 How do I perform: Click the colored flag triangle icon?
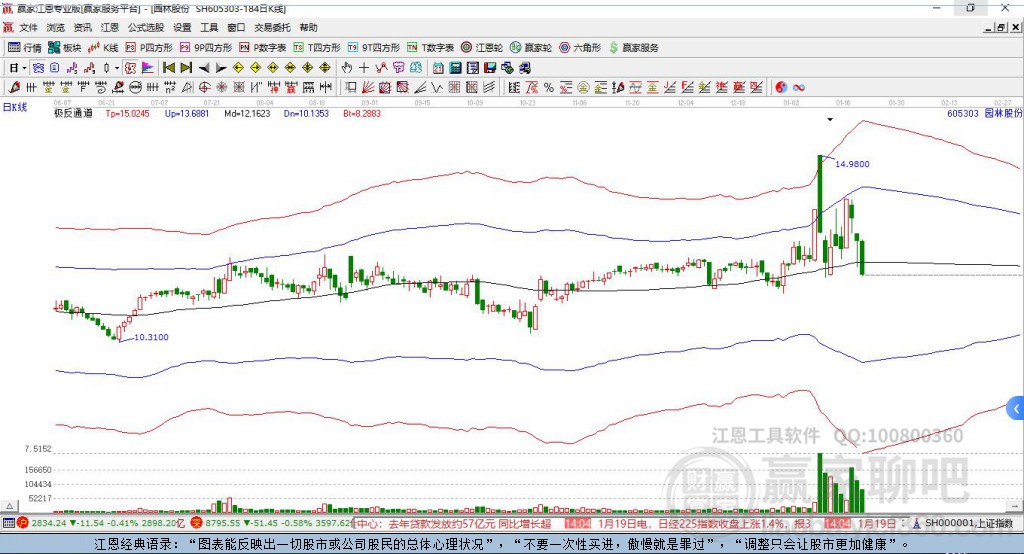[148, 68]
